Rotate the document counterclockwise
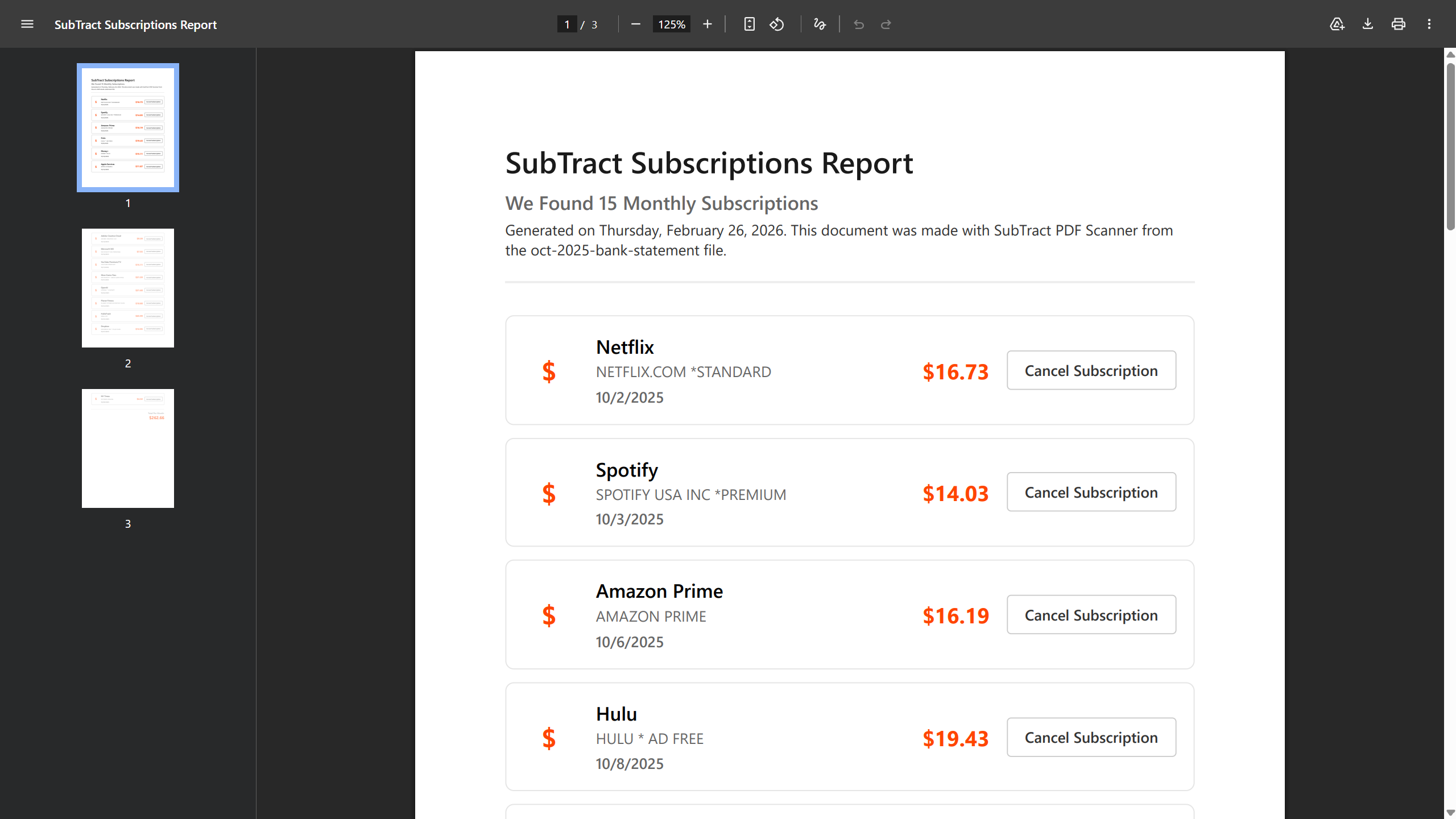The height and width of the screenshot is (819, 1456). click(x=777, y=24)
